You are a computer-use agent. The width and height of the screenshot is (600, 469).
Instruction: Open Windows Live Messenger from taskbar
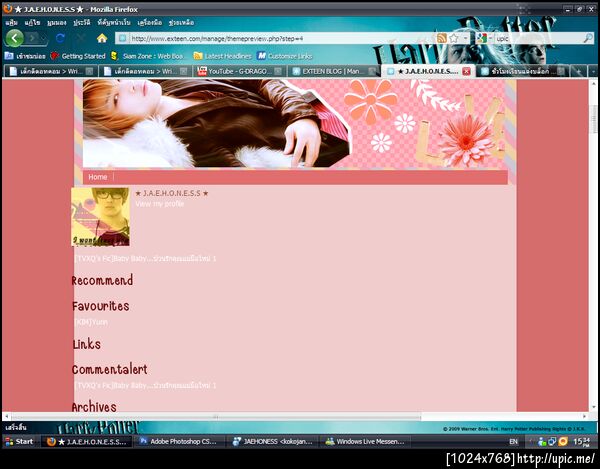tap(366, 441)
